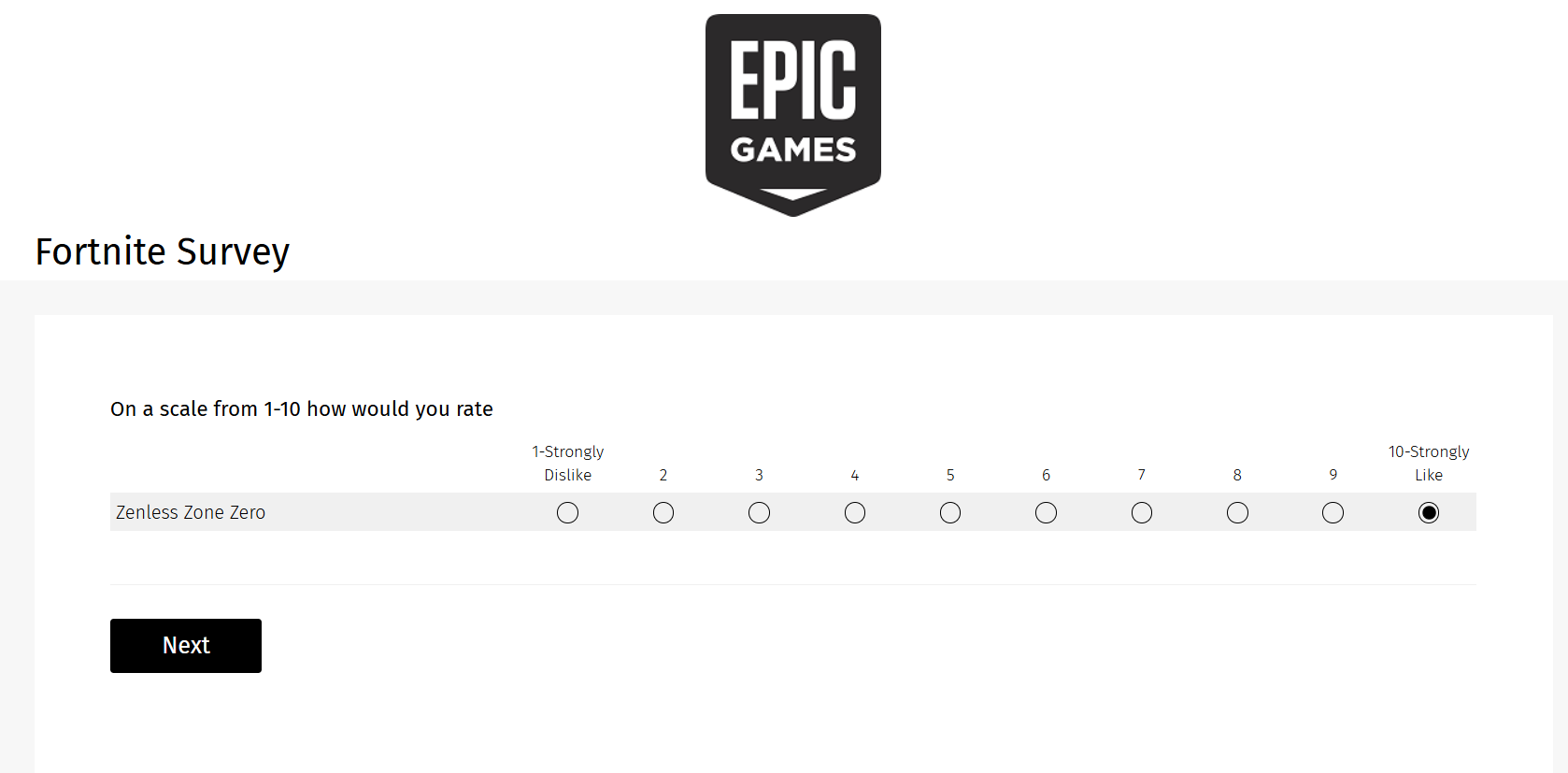1568x773 pixels.
Task: Click the 10-Strongly Like column header
Action: click(x=1428, y=463)
